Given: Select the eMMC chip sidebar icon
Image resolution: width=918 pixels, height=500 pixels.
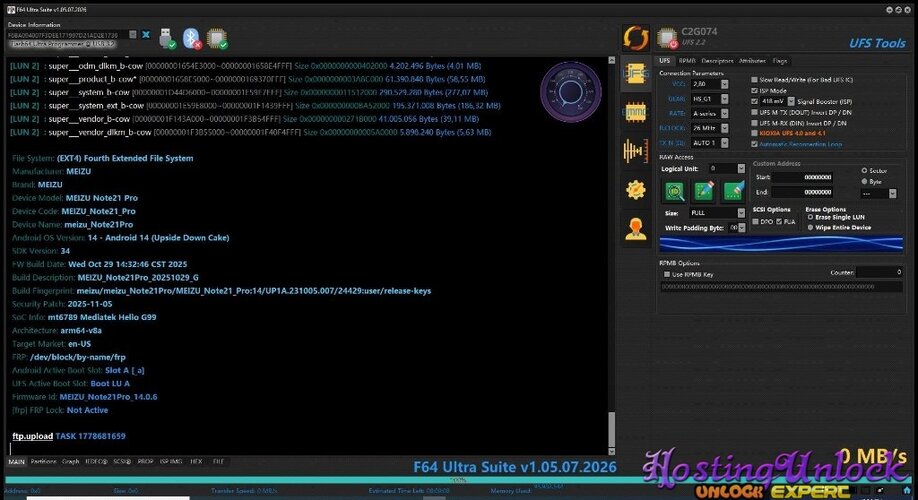Looking at the screenshot, I should pos(635,112).
